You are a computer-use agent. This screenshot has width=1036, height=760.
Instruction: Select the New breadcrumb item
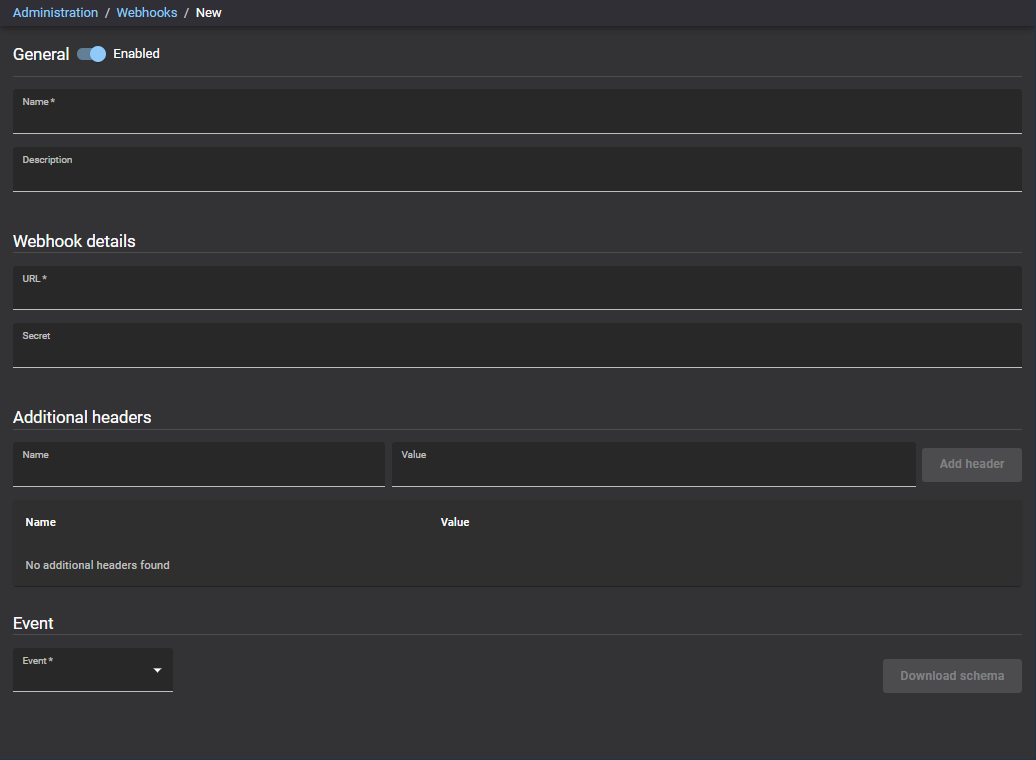tap(208, 12)
